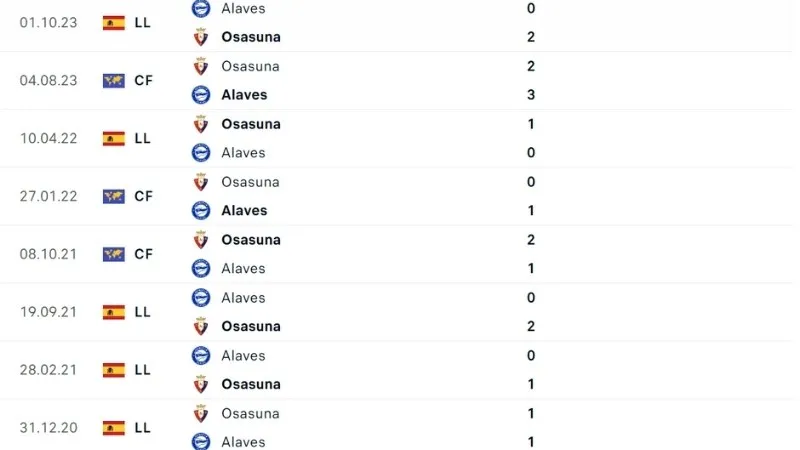Click the 27.01.22 match date
800x450 pixels.
(x=44, y=196)
